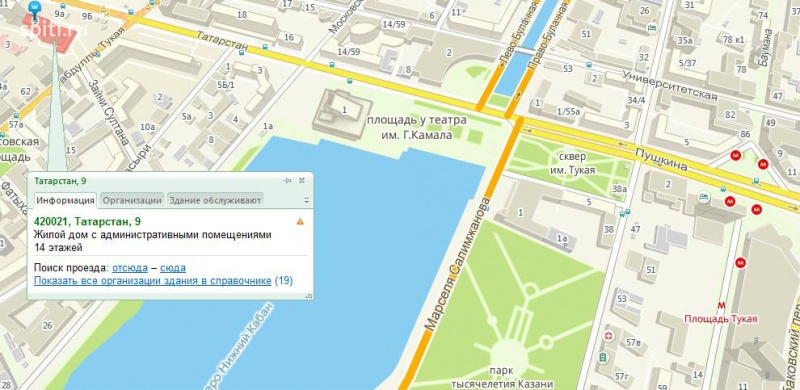Search route from here via отсюда
This screenshot has width=800, height=390.
[130, 268]
